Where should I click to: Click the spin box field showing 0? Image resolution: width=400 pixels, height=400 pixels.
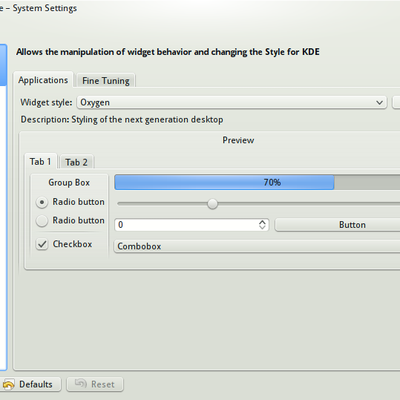(191, 225)
